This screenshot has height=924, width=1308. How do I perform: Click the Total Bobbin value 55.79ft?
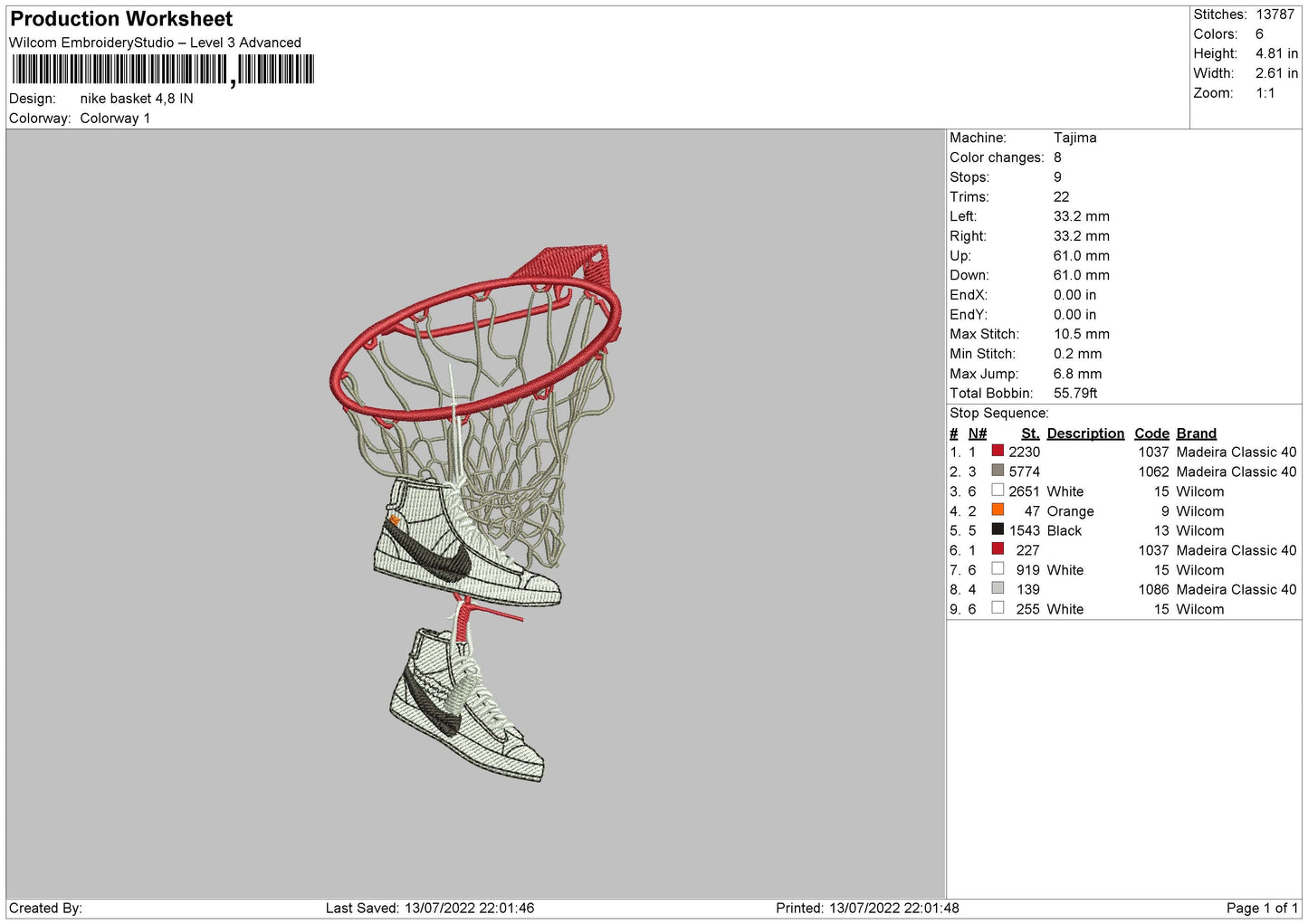pos(1075,394)
